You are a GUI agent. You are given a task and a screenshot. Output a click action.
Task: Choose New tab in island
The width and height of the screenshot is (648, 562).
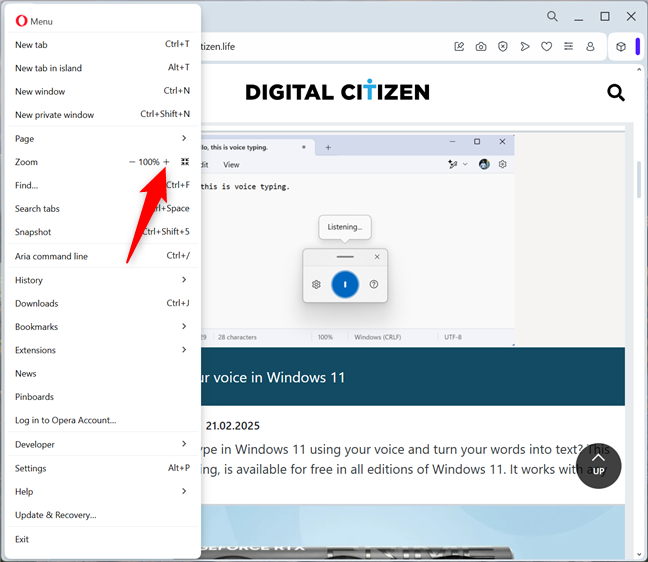(103, 68)
